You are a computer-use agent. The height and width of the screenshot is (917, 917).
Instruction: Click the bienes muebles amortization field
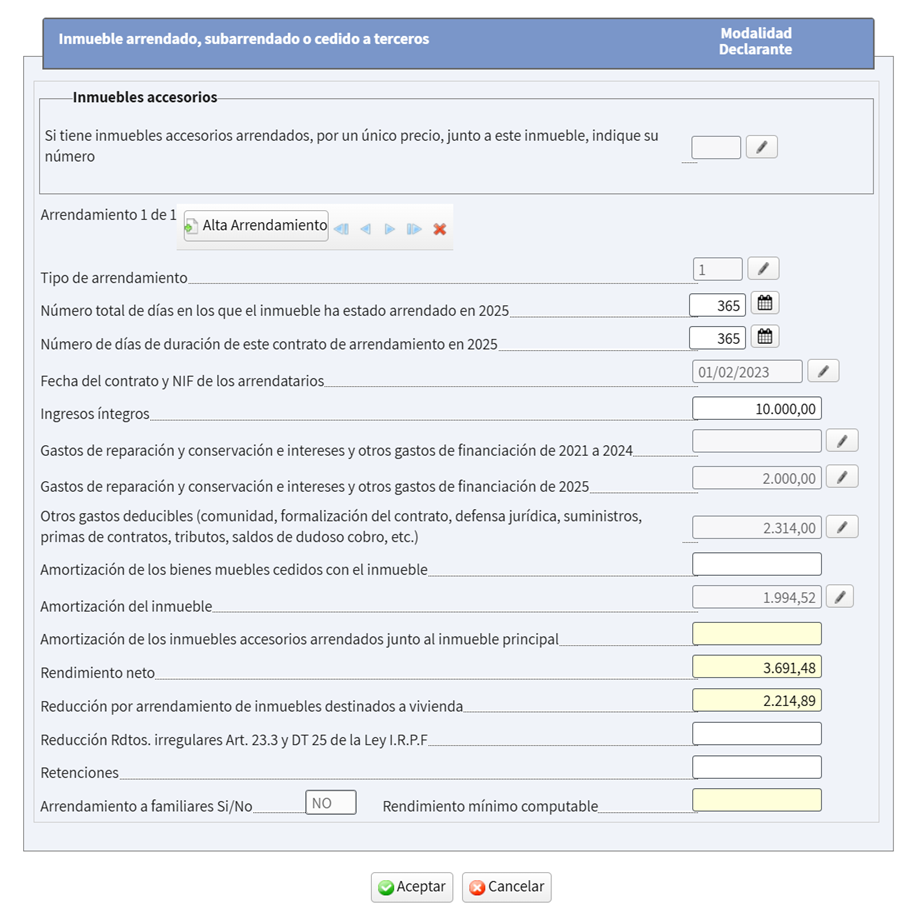click(x=757, y=564)
